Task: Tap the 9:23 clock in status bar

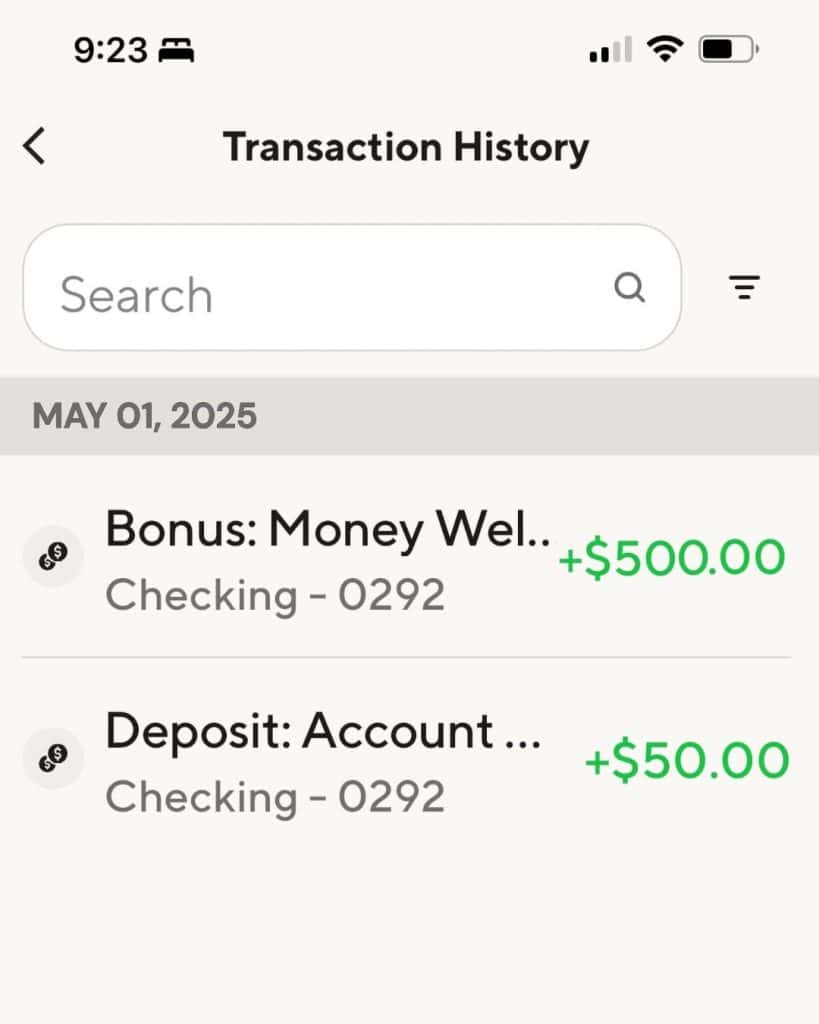Action: (x=109, y=49)
